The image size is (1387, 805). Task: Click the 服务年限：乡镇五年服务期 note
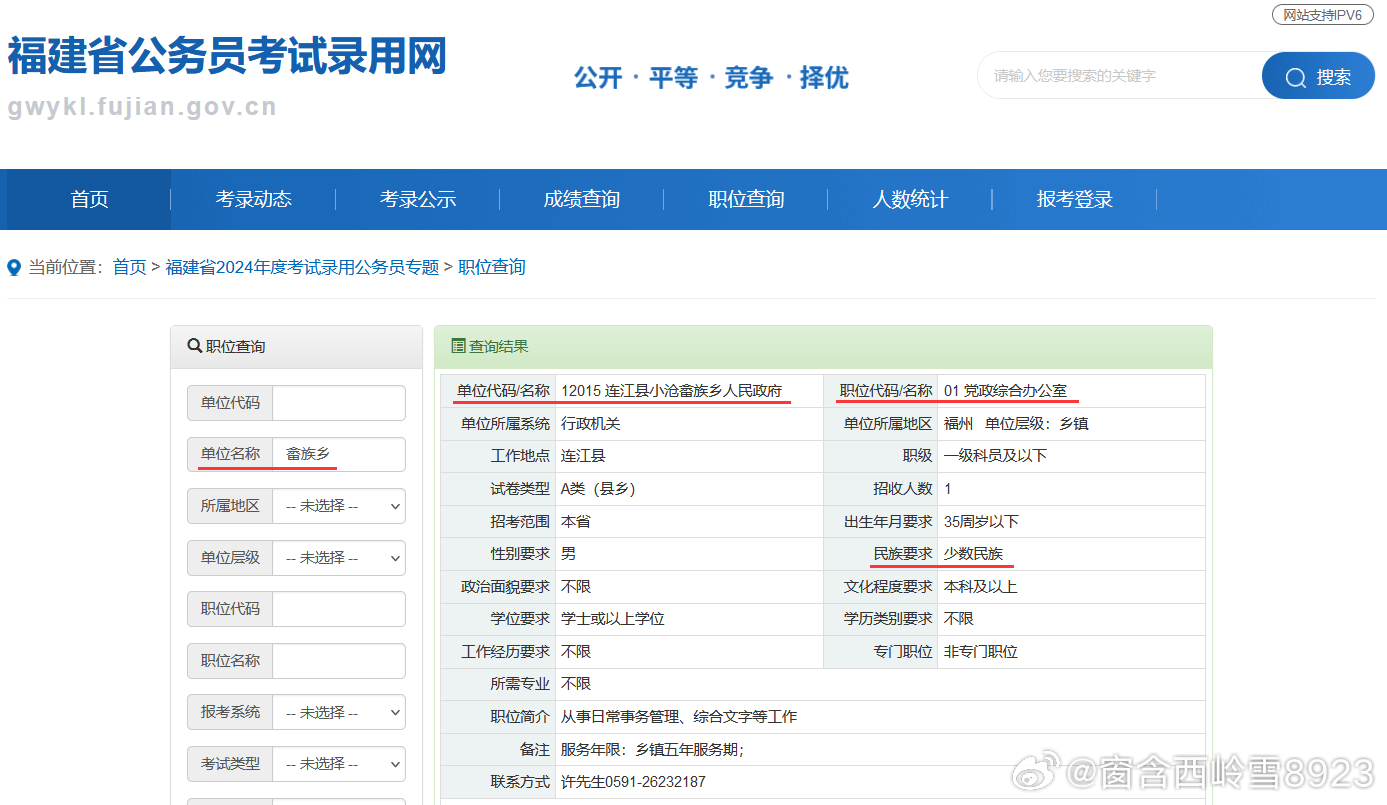pos(652,750)
